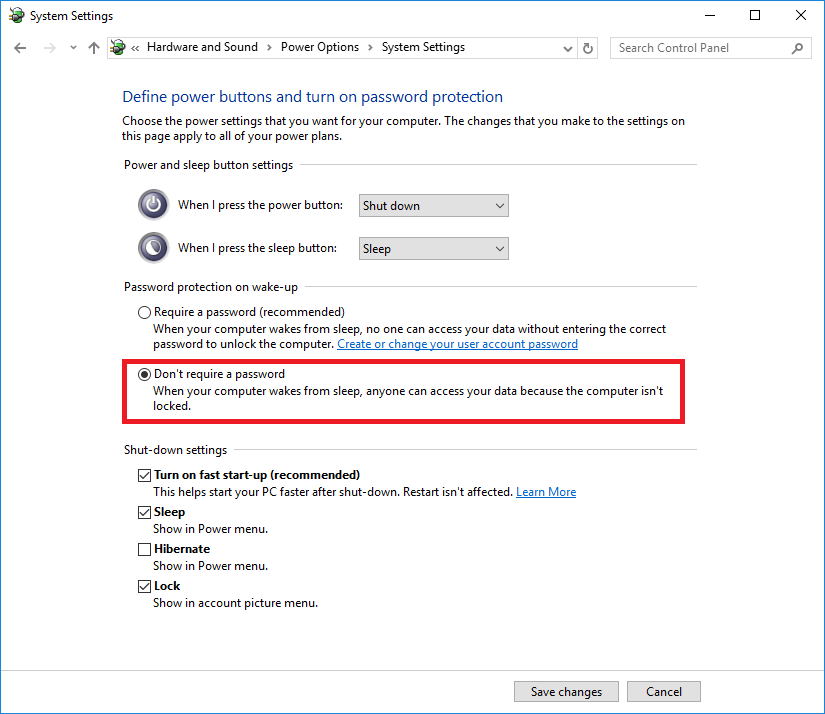Image resolution: width=825 pixels, height=714 pixels.
Task: Open the sleep button action dropdown
Action: coord(434,249)
